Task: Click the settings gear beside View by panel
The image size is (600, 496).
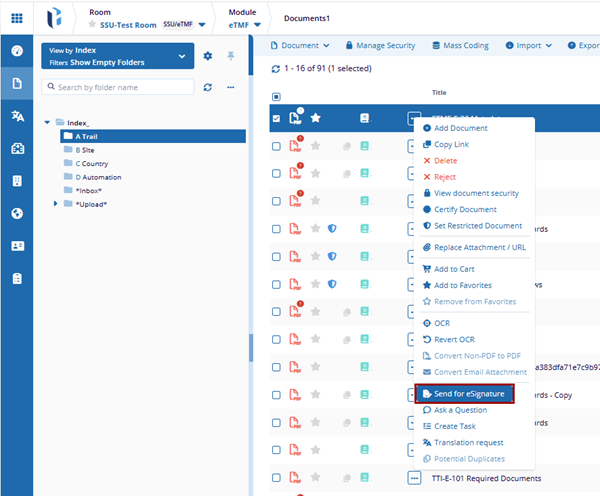Action: (208, 56)
